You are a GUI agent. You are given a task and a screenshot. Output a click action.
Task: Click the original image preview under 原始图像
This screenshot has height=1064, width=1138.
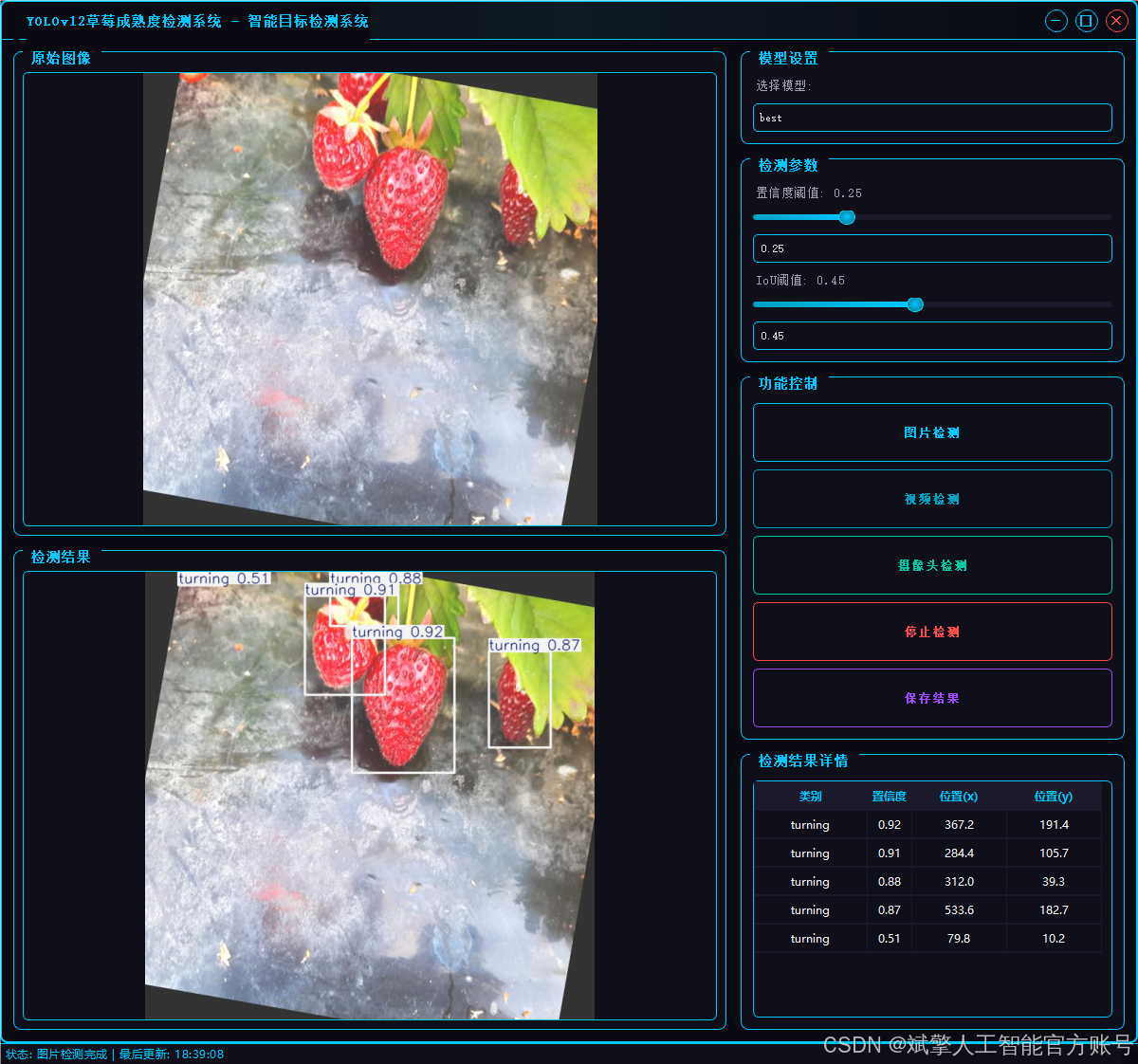pos(370,299)
